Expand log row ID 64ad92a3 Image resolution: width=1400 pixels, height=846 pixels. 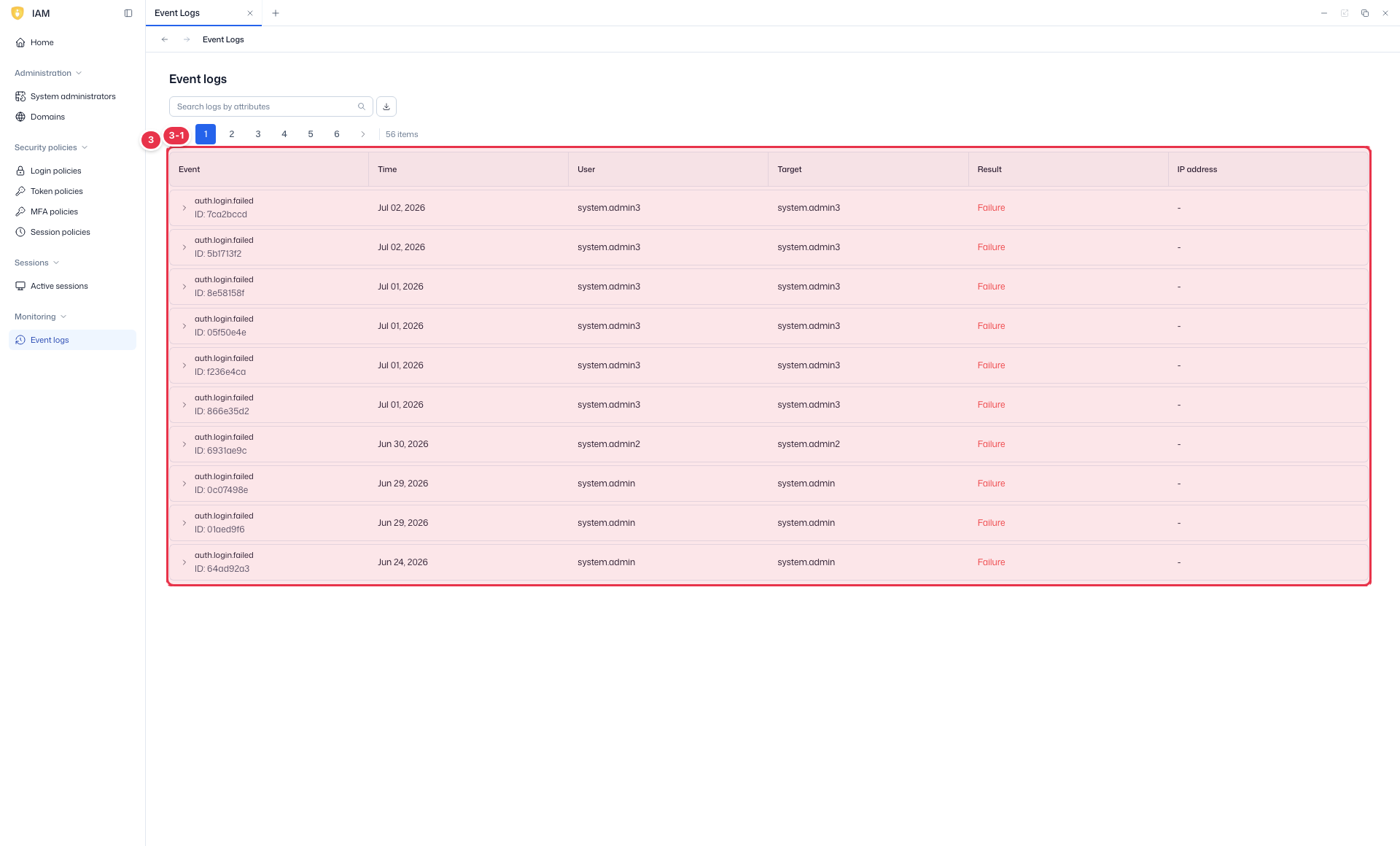click(x=184, y=562)
